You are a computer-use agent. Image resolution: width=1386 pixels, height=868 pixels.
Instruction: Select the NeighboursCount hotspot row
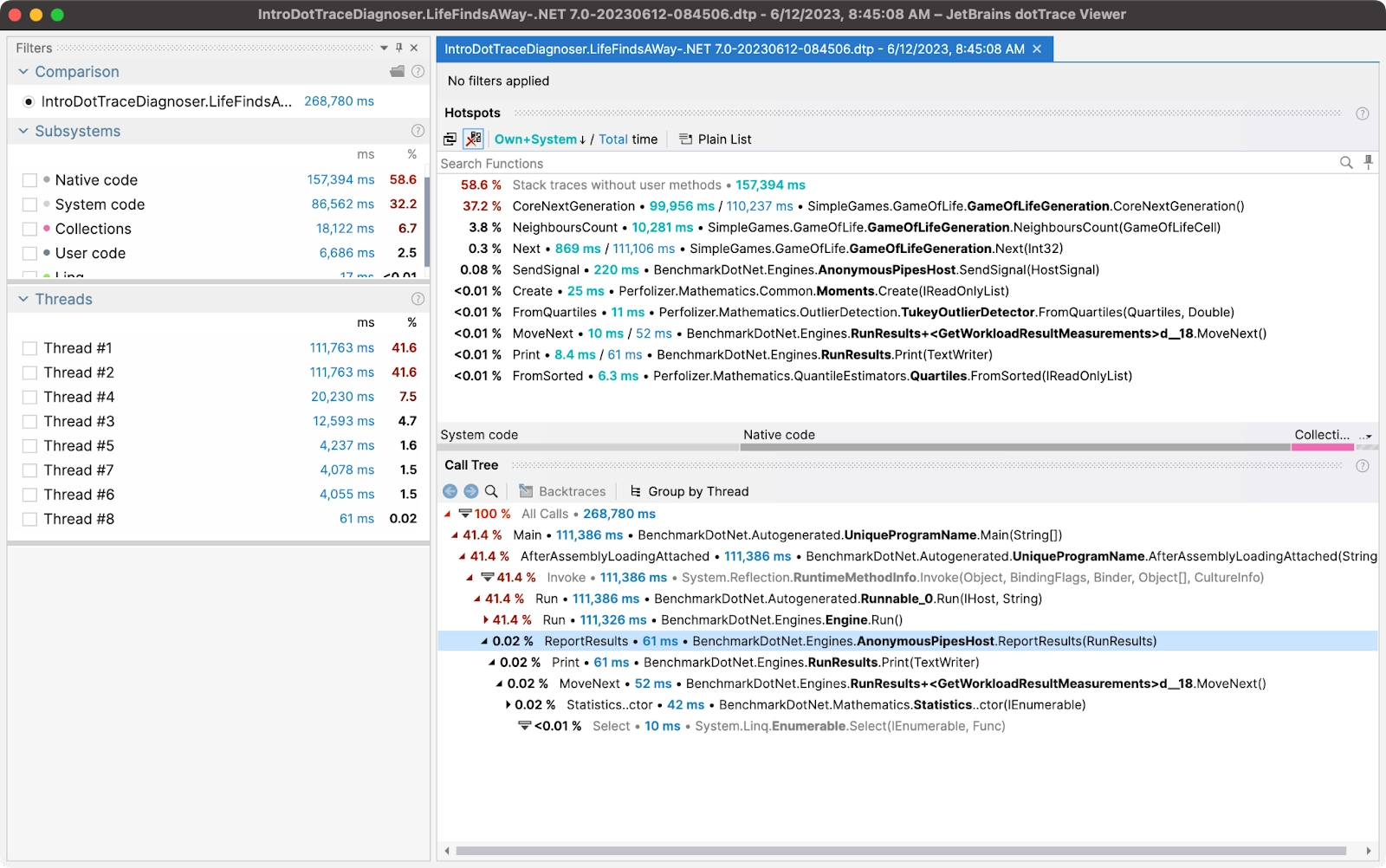coord(907,228)
